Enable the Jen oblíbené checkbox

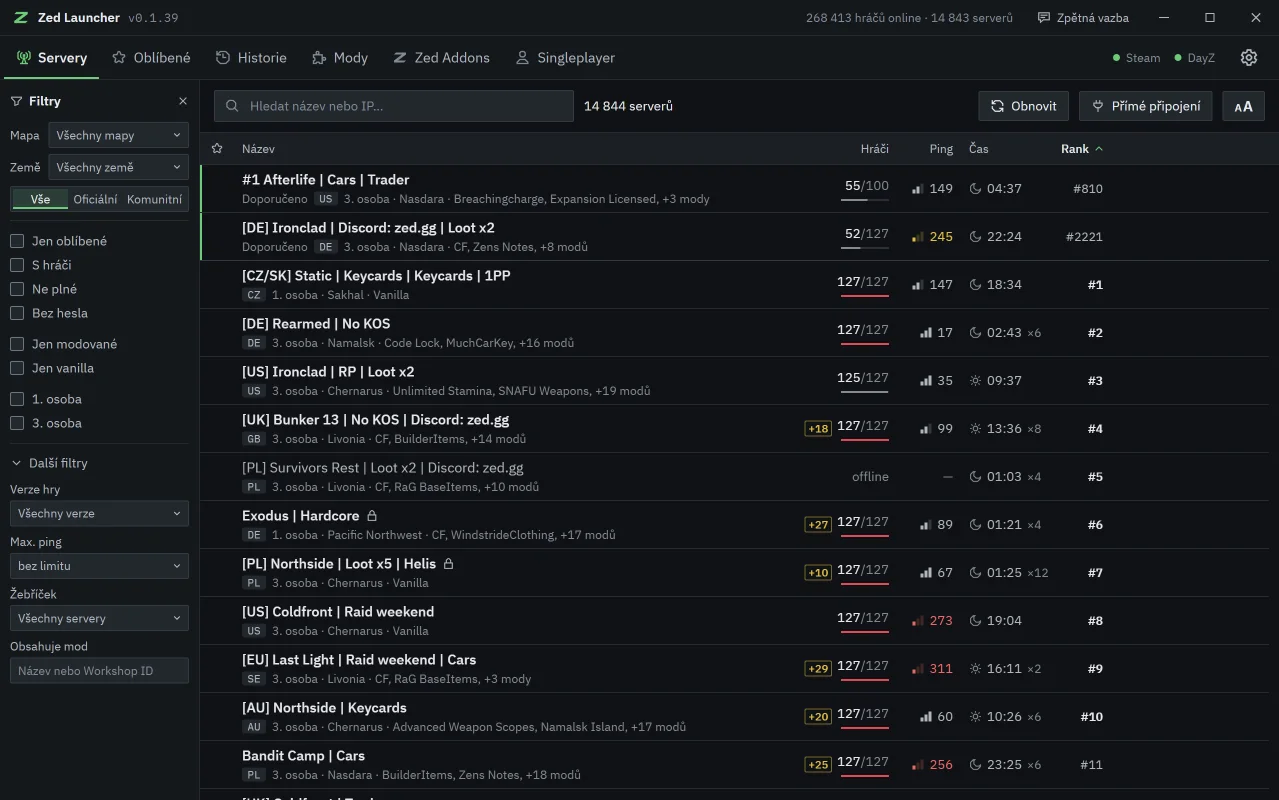17,241
